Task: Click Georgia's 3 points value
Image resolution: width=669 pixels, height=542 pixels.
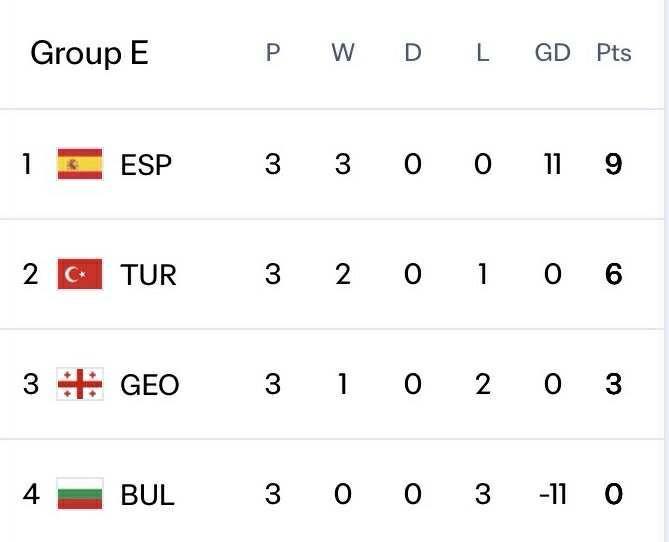Action: point(613,384)
